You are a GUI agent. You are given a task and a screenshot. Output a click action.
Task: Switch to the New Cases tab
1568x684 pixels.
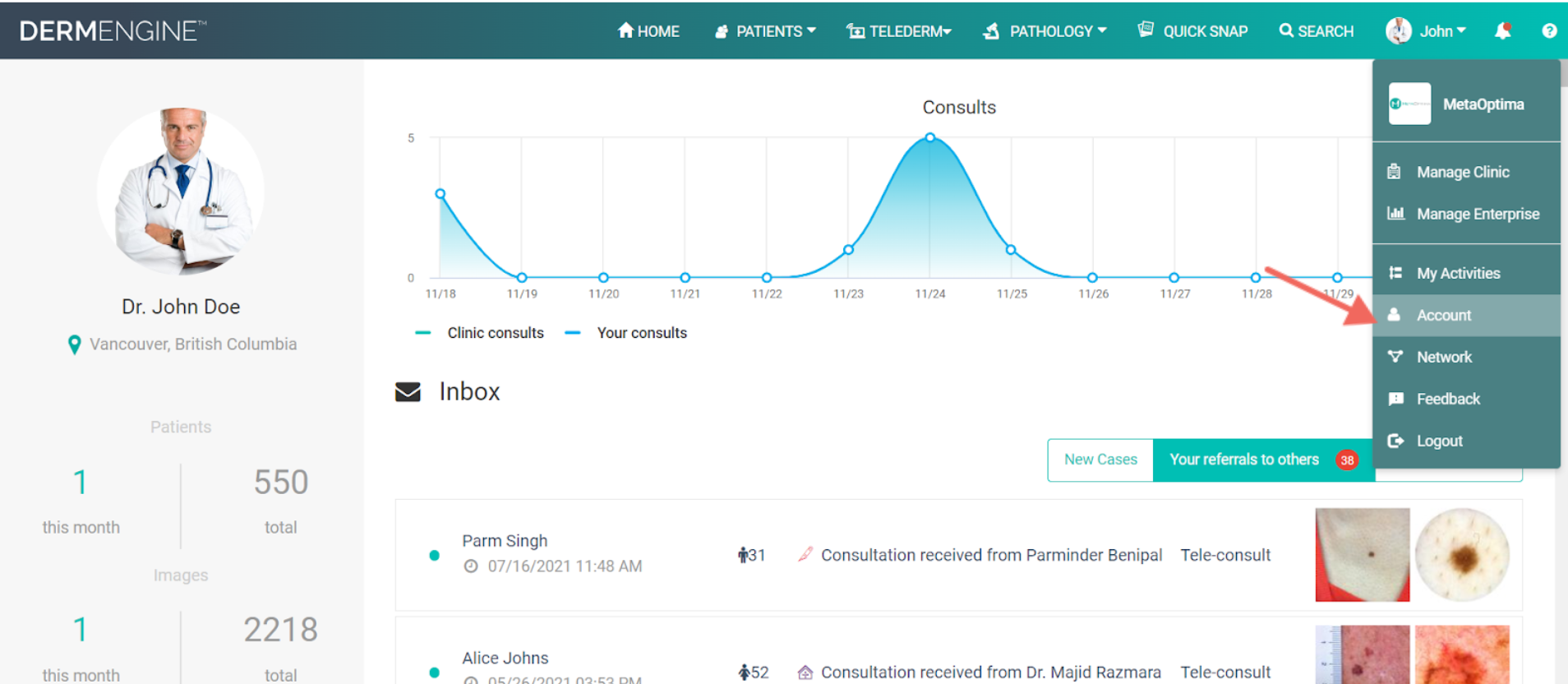[1100, 460]
